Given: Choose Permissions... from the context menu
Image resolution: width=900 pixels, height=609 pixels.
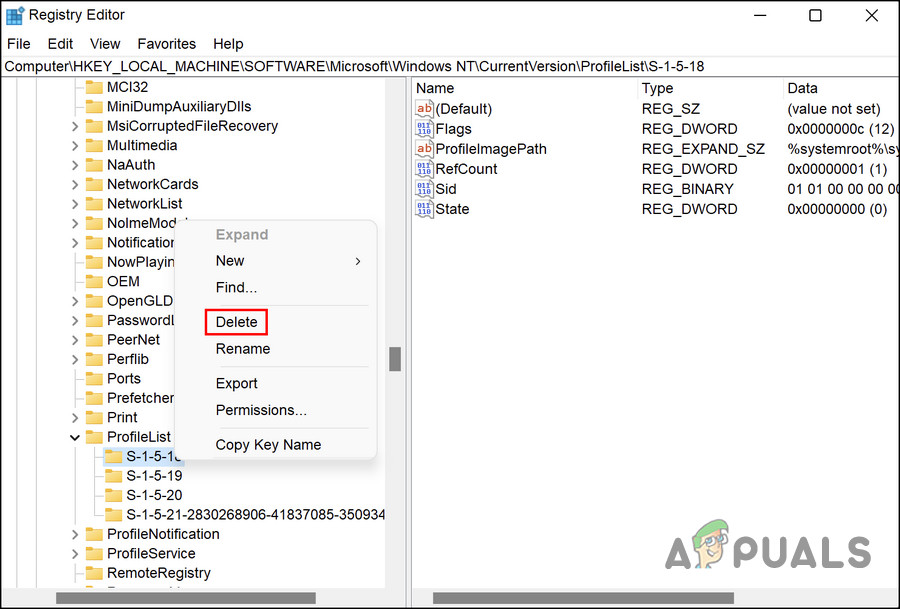Looking at the screenshot, I should click(x=261, y=410).
